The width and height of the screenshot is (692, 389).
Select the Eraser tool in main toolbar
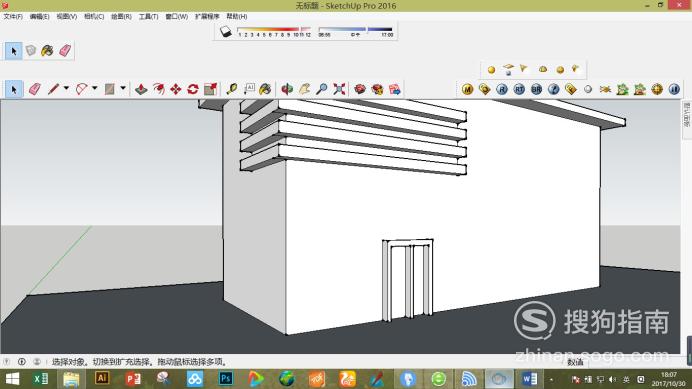coord(34,89)
